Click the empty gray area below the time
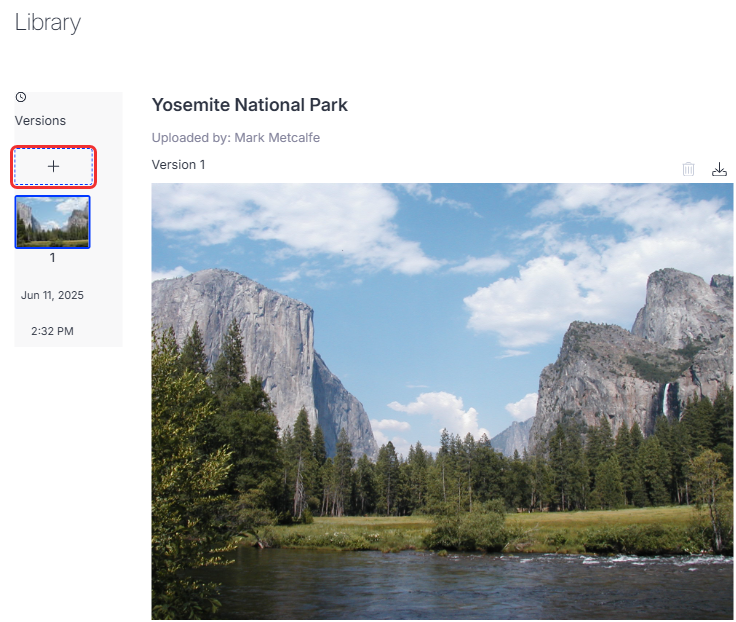This screenshot has height=622, width=736. tap(69, 343)
